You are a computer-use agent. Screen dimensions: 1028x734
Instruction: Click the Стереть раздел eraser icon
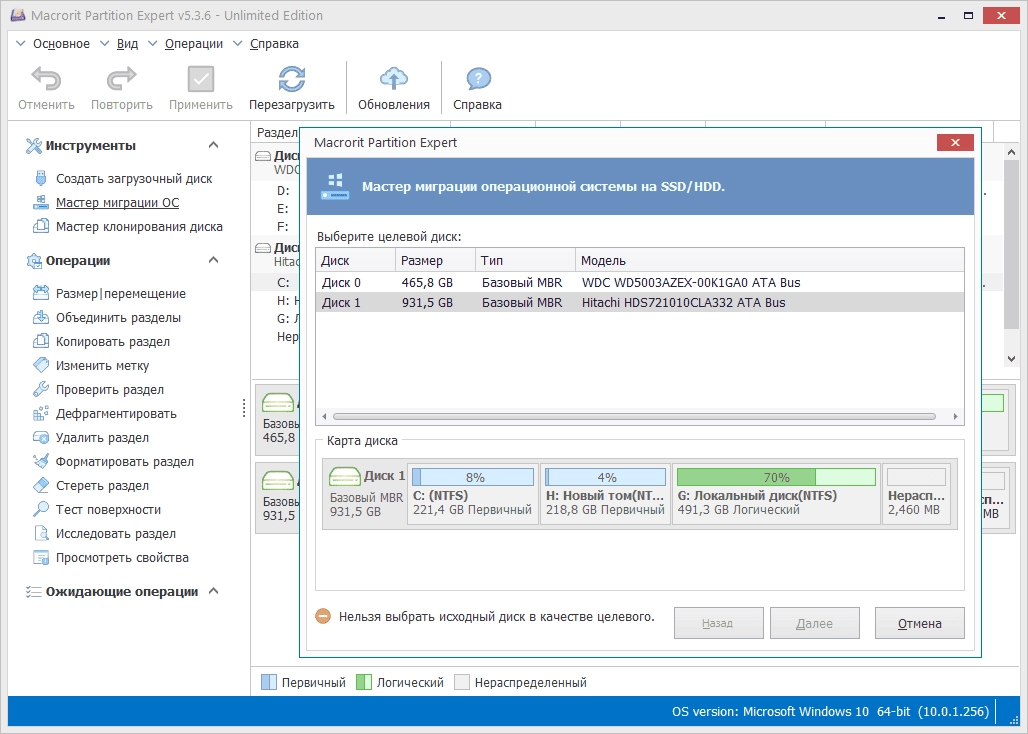(x=41, y=485)
